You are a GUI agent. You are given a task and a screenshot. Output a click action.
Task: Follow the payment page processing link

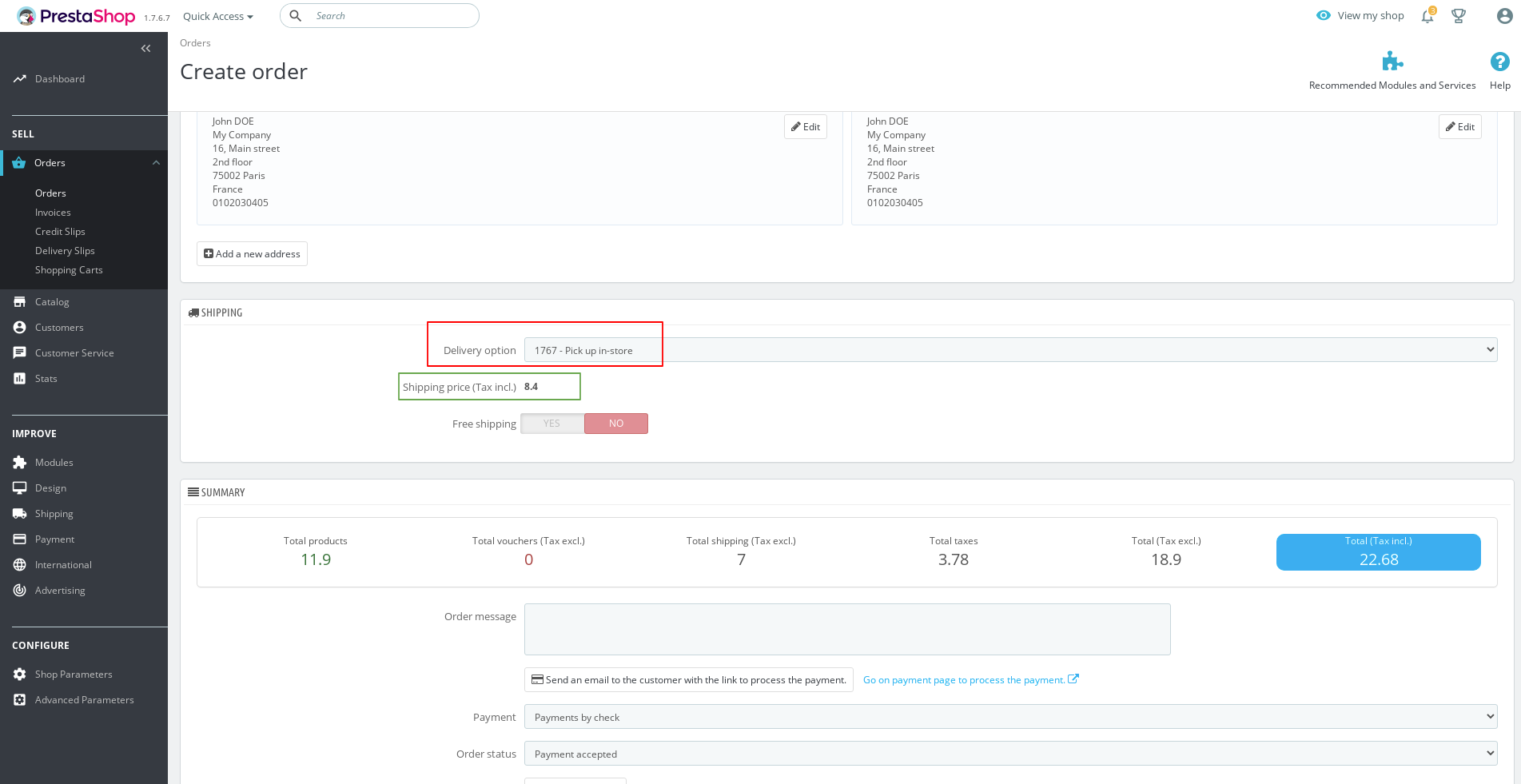coord(965,679)
